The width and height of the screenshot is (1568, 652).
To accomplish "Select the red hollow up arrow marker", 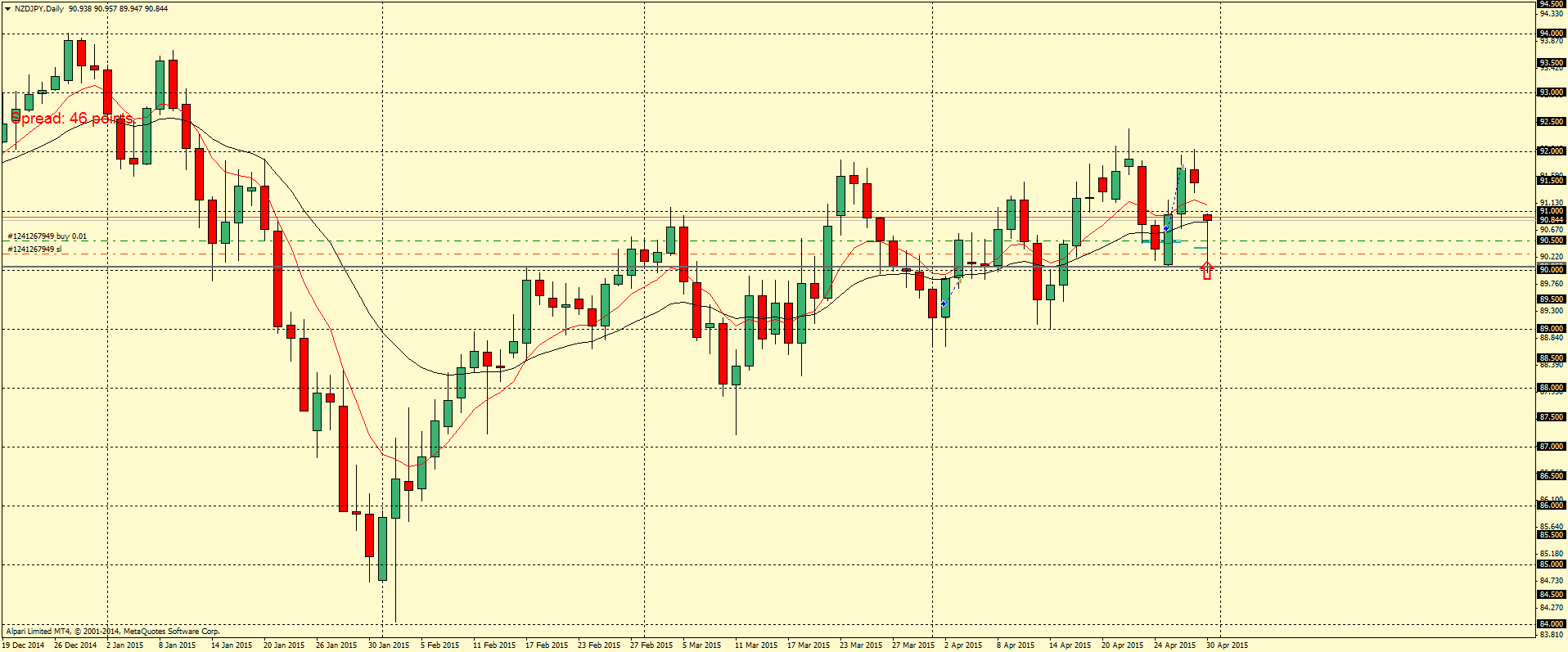I will (1207, 270).
